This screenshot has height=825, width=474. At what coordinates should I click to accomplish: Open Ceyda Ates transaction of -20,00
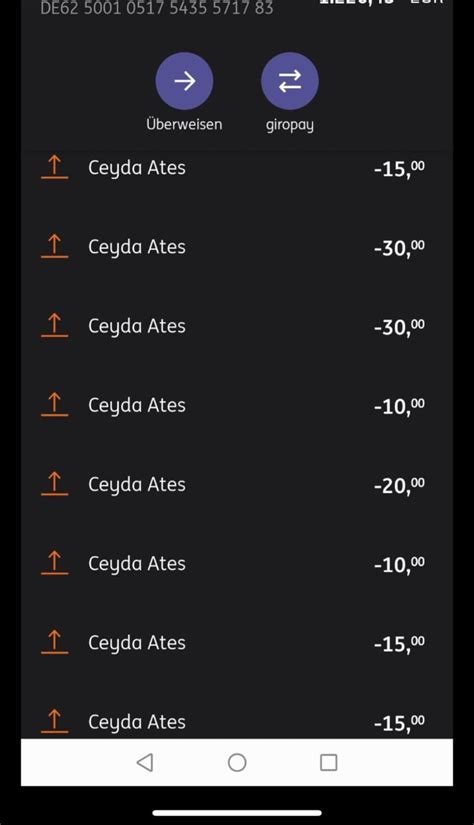[x=237, y=484]
